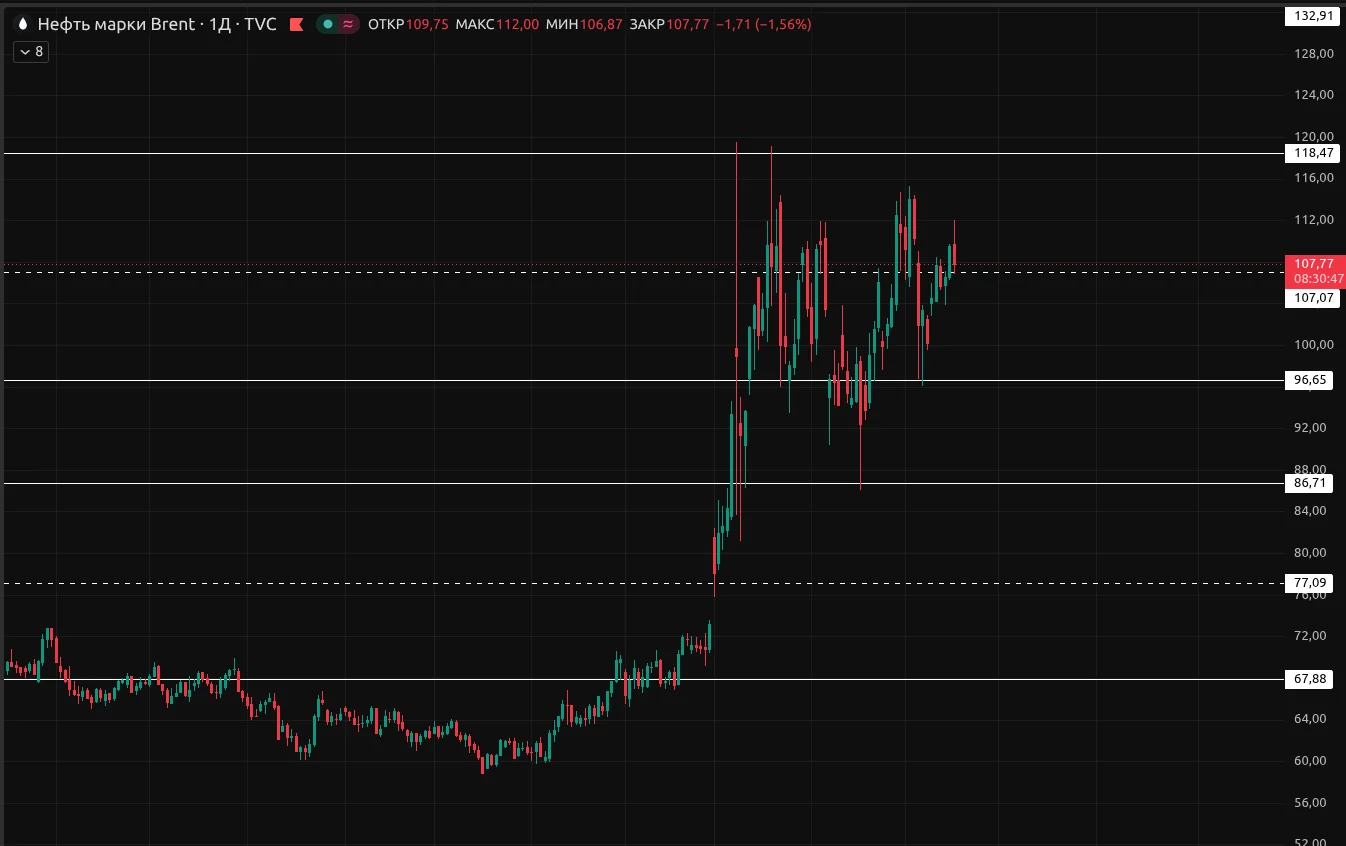
Task: Click the 72,00 tick on the price scale
Action: tap(1310, 635)
